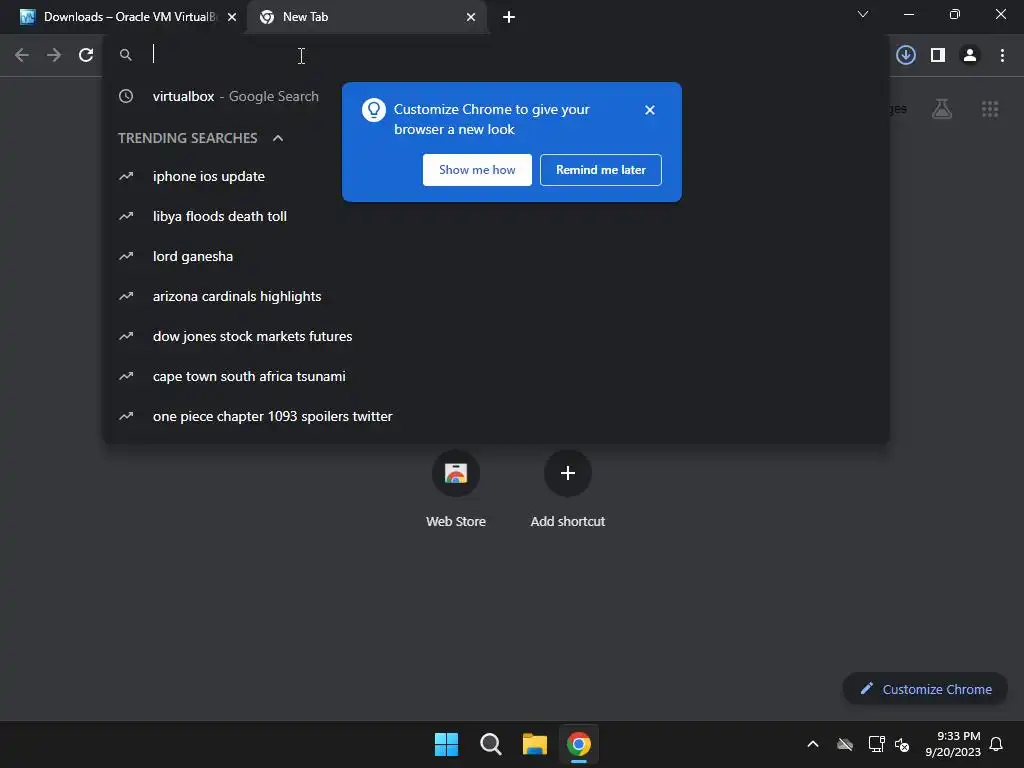Click the Customize Chrome button

coord(925,689)
